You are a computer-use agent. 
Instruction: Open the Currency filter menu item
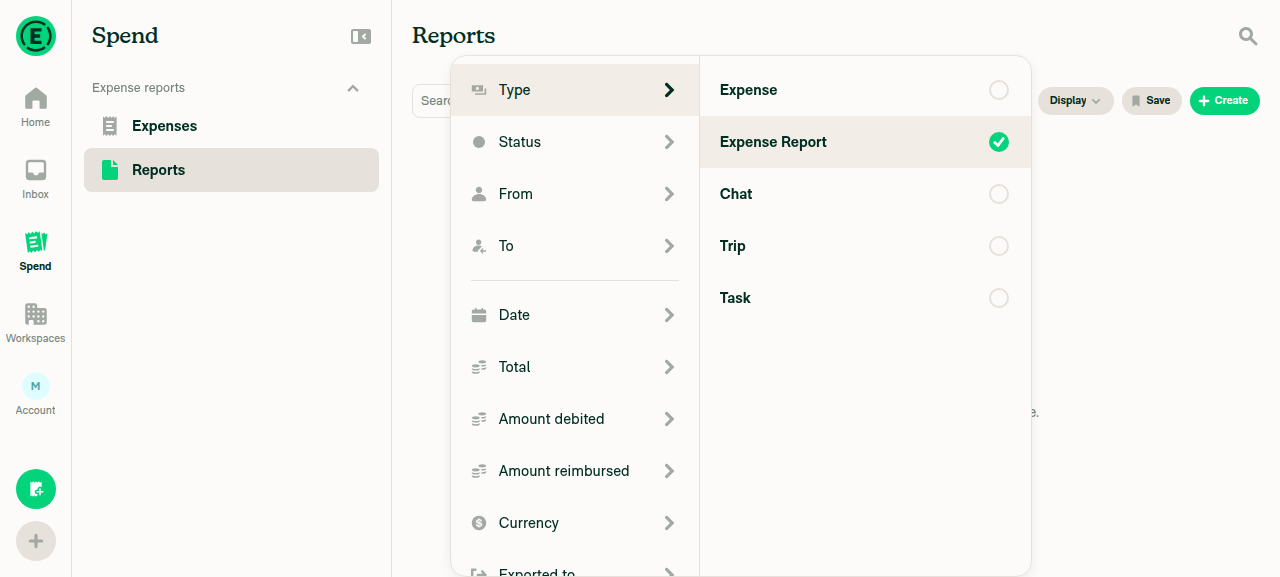click(x=575, y=523)
